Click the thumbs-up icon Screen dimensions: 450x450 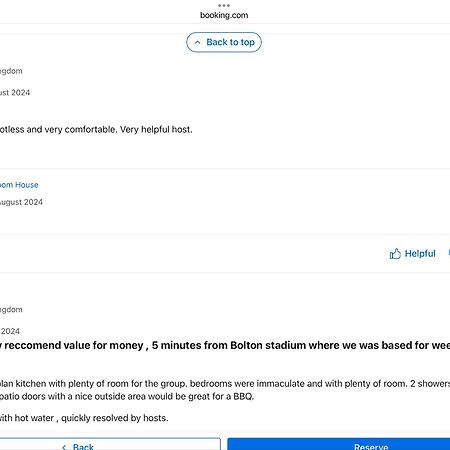coord(395,254)
